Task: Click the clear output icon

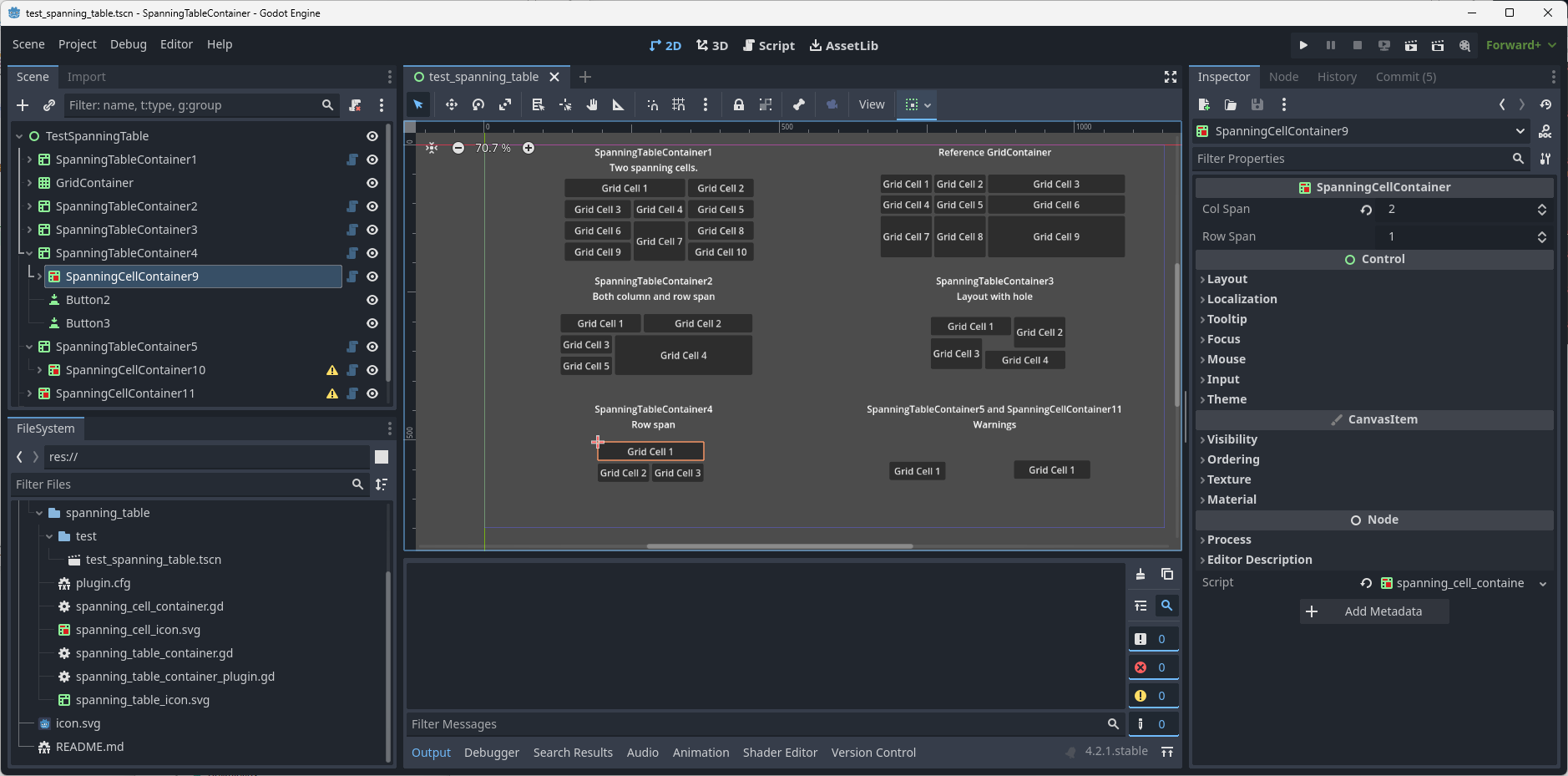Action: pos(1141,574)
